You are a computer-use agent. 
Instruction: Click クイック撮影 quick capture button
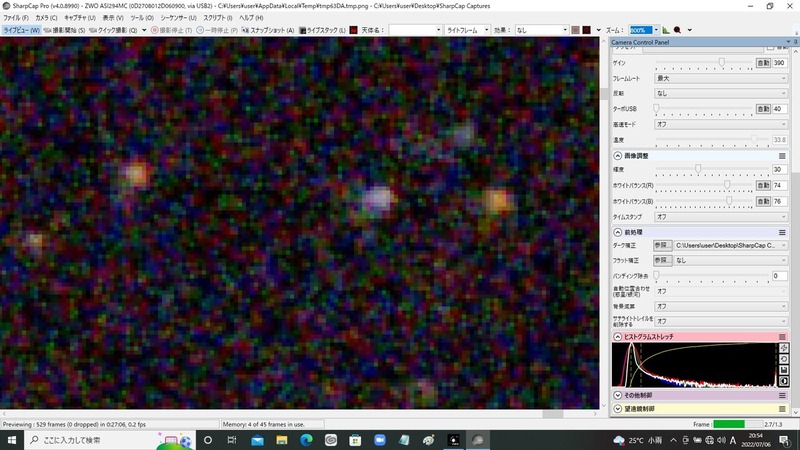coord(113,30)
